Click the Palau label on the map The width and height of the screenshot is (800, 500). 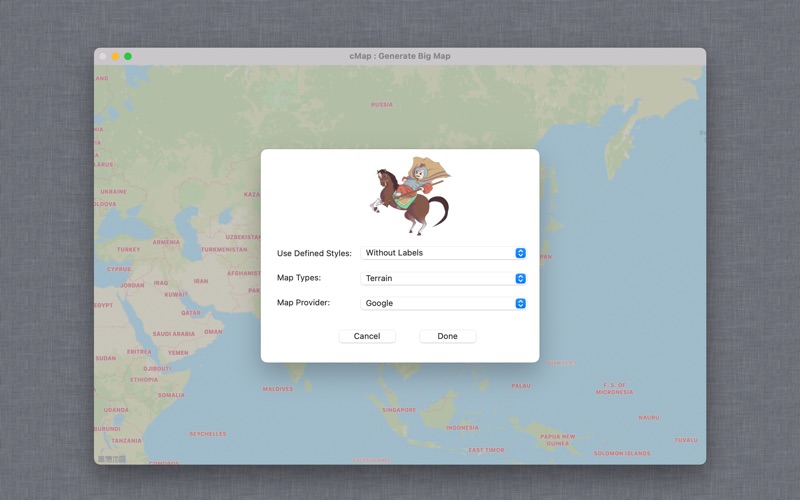[x=521, y=386]
